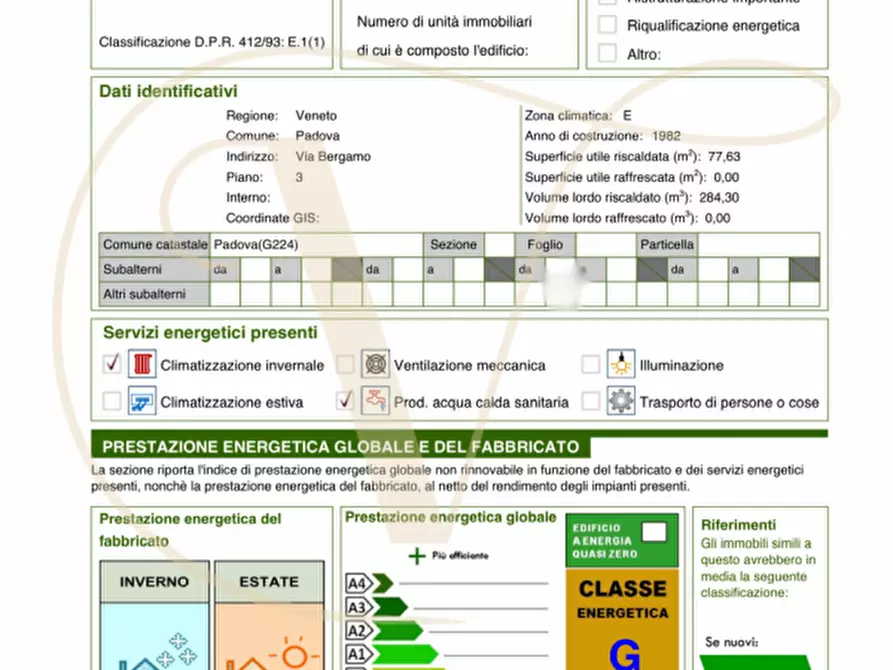Screen dimensions: 893x670
Task: Switch to the INVERNO column header
Action: [154, 581]
